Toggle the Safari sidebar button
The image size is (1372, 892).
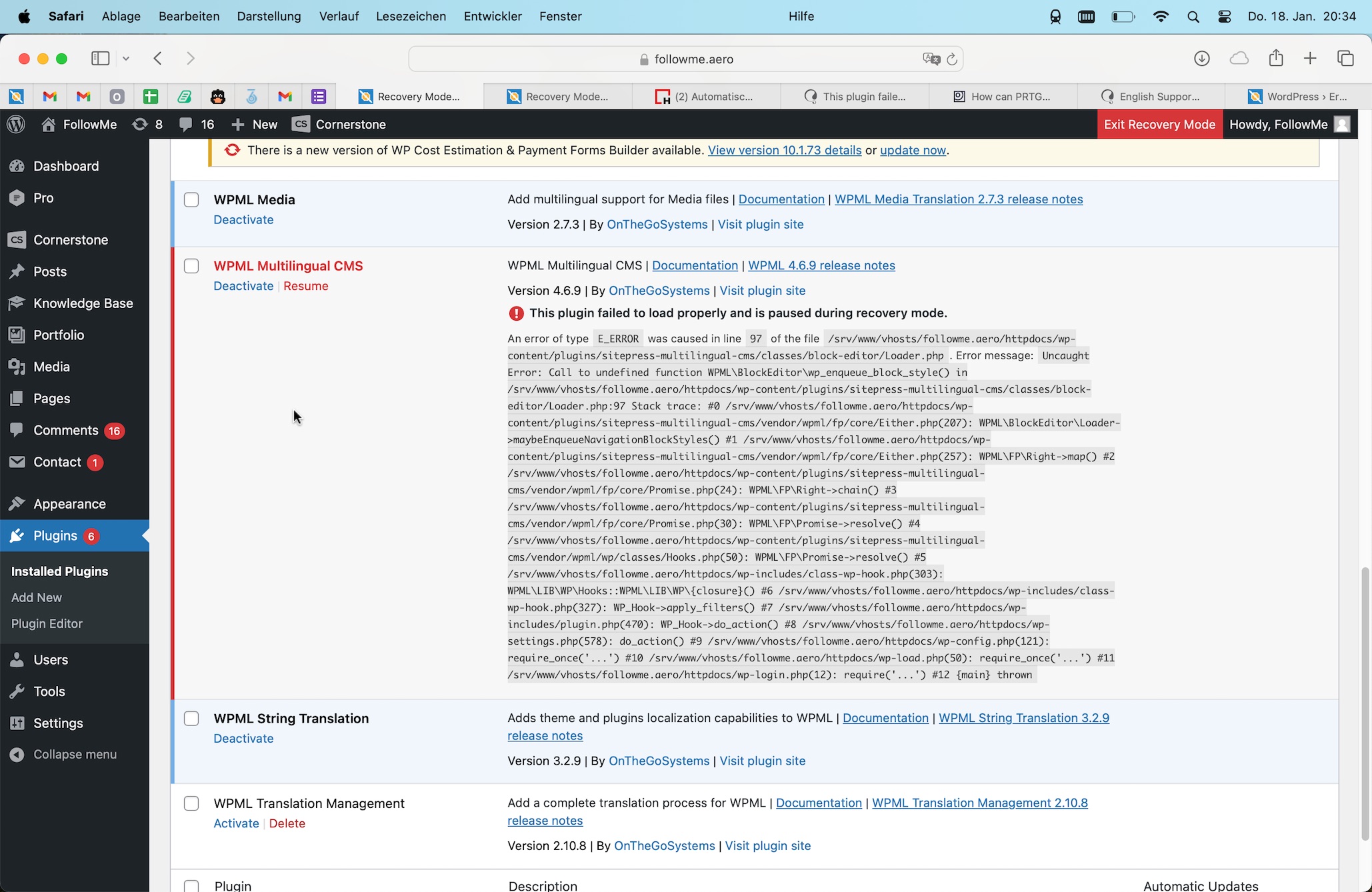pyautogui.click(x=100, y=59)
